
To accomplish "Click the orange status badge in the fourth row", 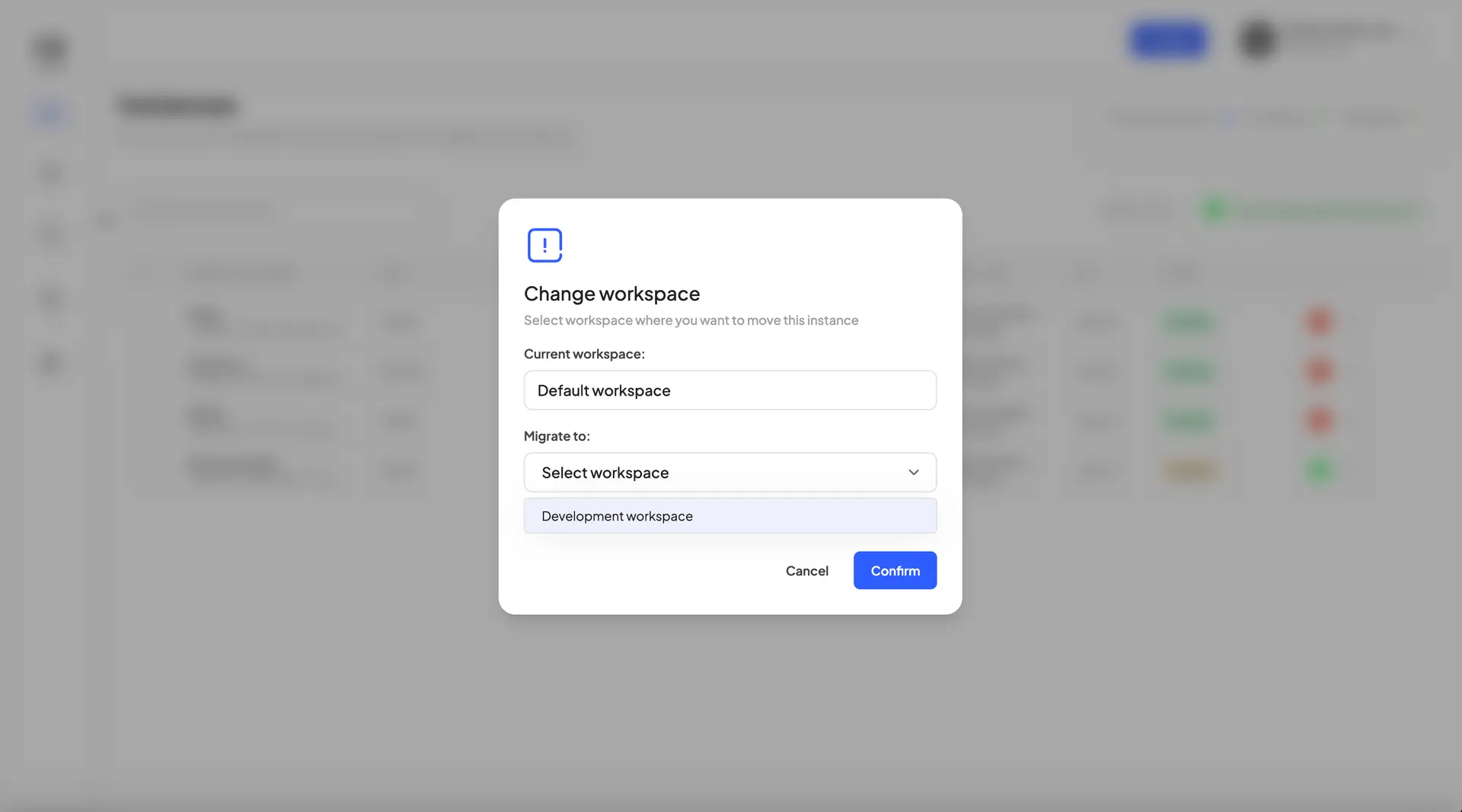I will coord(1188,470).
